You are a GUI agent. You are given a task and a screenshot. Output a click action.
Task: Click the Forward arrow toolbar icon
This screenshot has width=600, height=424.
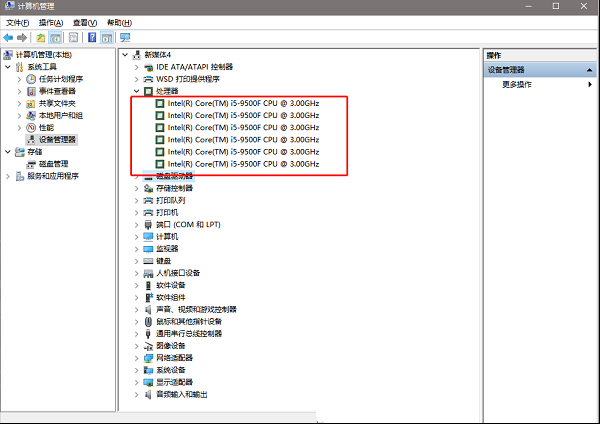(x=22, y=37)
